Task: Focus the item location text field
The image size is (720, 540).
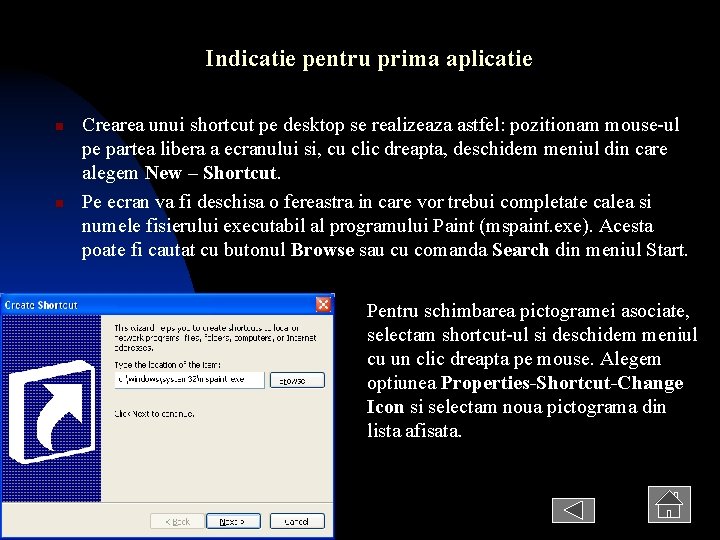Action: pyautogui.click(x=189, y=380)
